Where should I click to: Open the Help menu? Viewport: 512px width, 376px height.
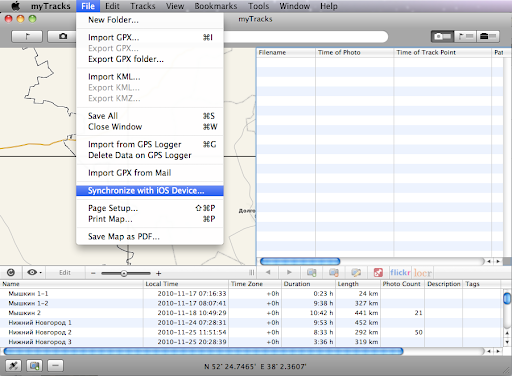click(x=329, y=6)
